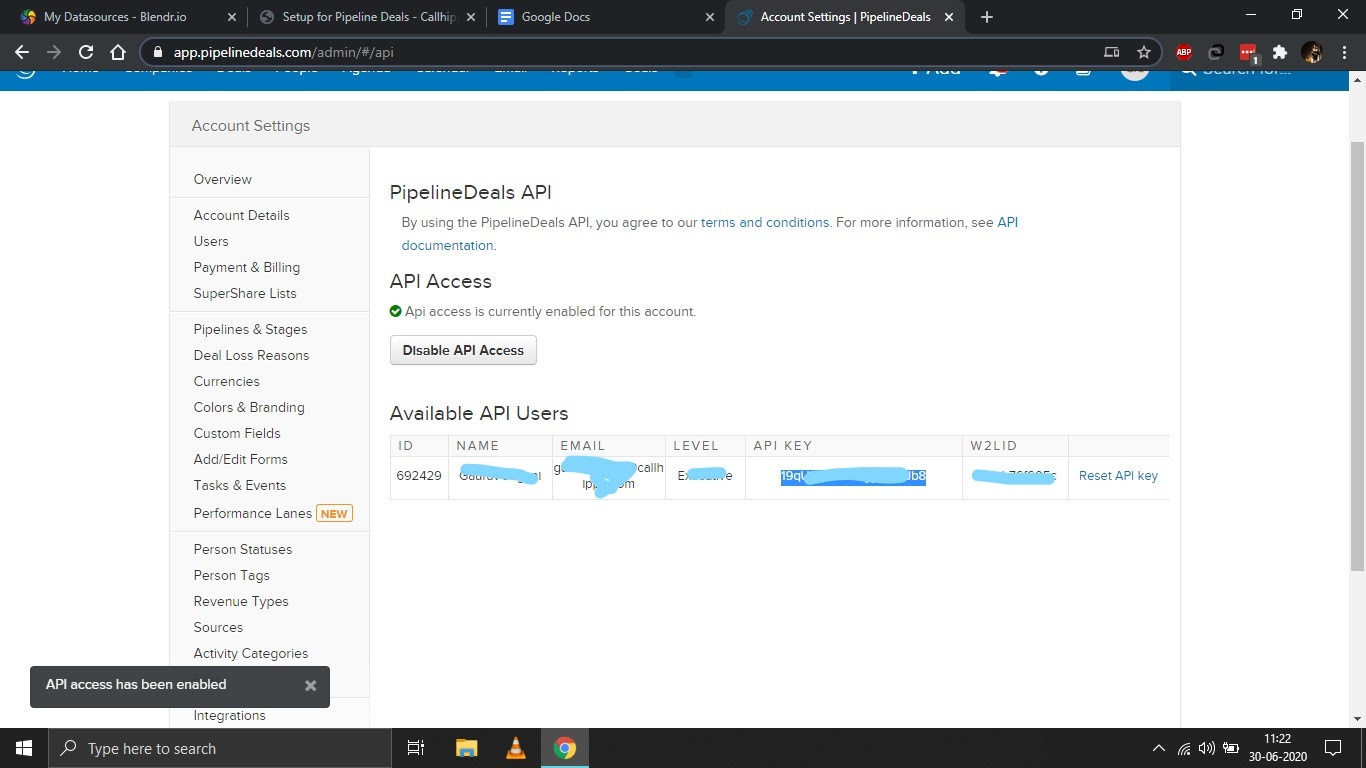Open the Extensions puzzle piece menu

[1280, 52]
